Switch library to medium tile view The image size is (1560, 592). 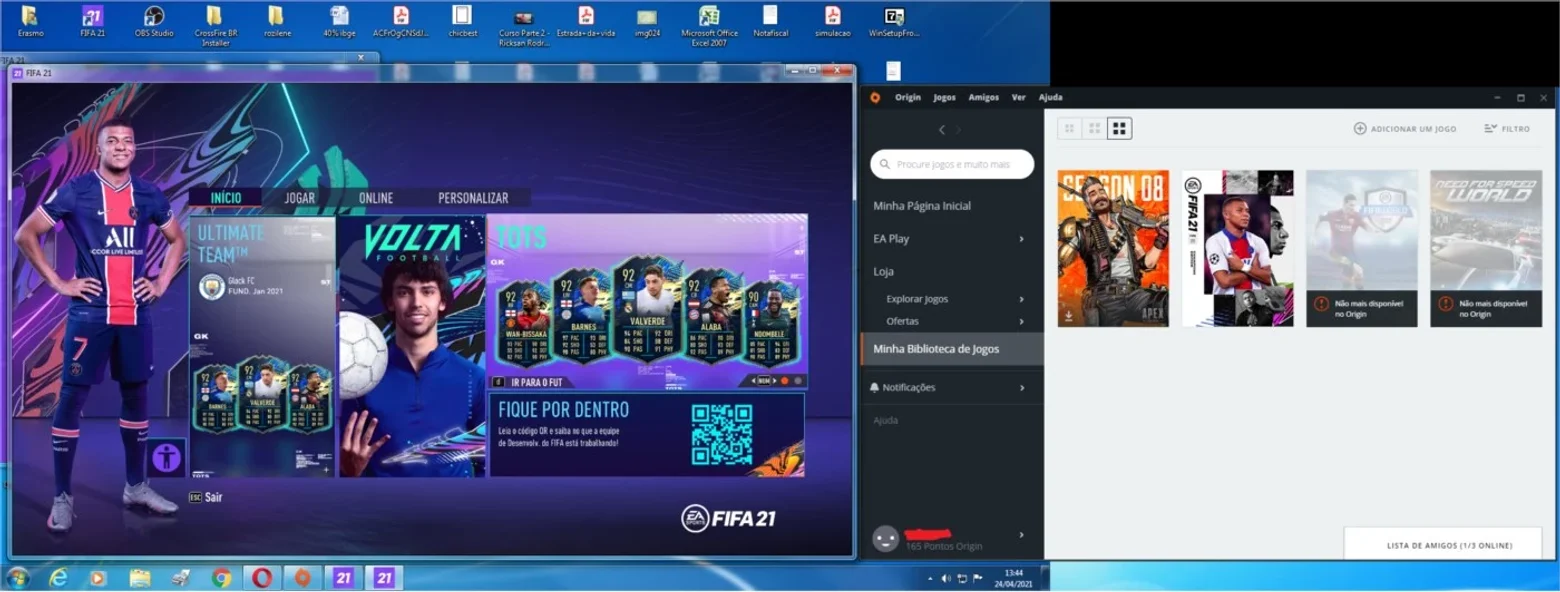coord(1095,128)
